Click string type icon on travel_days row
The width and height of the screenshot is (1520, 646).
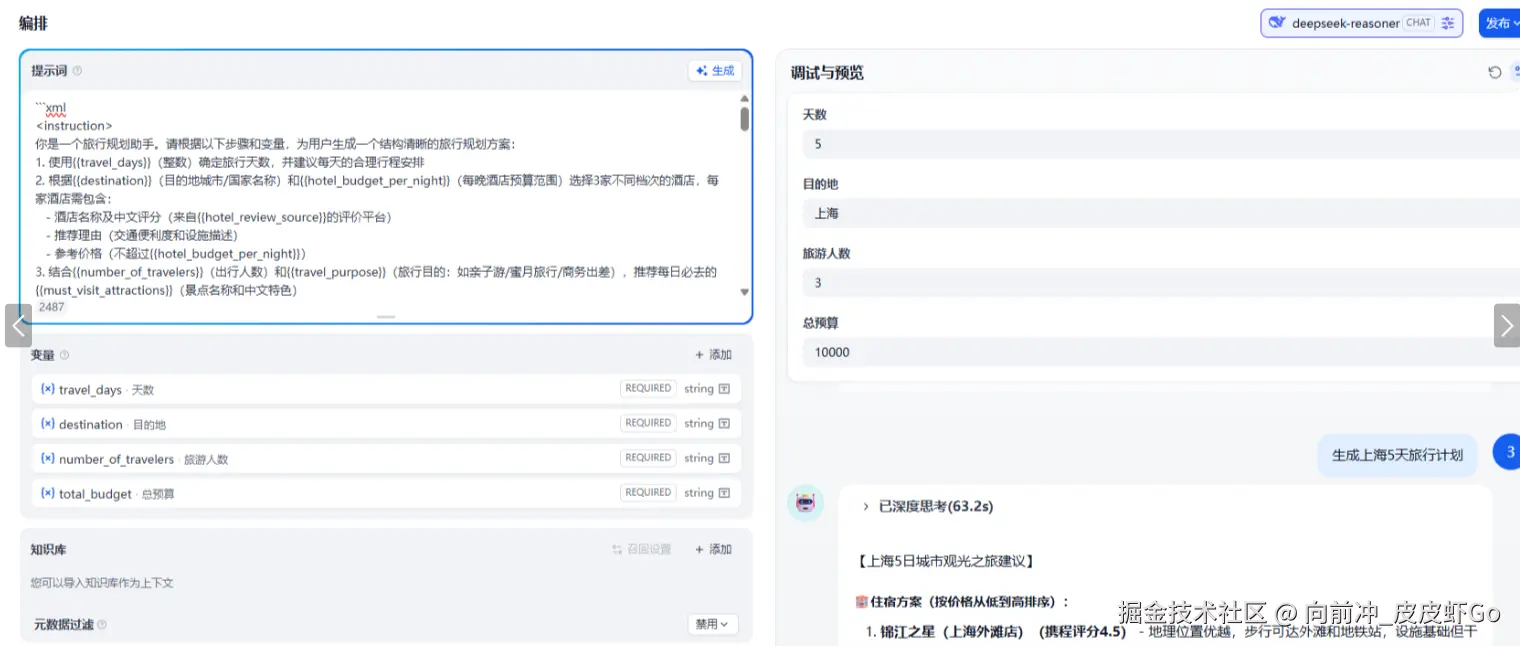pyautogui.click(x=725, y=389)
